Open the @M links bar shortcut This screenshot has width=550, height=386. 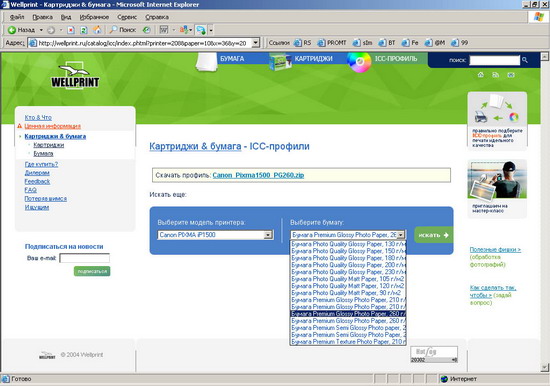(x=435, y=43)
